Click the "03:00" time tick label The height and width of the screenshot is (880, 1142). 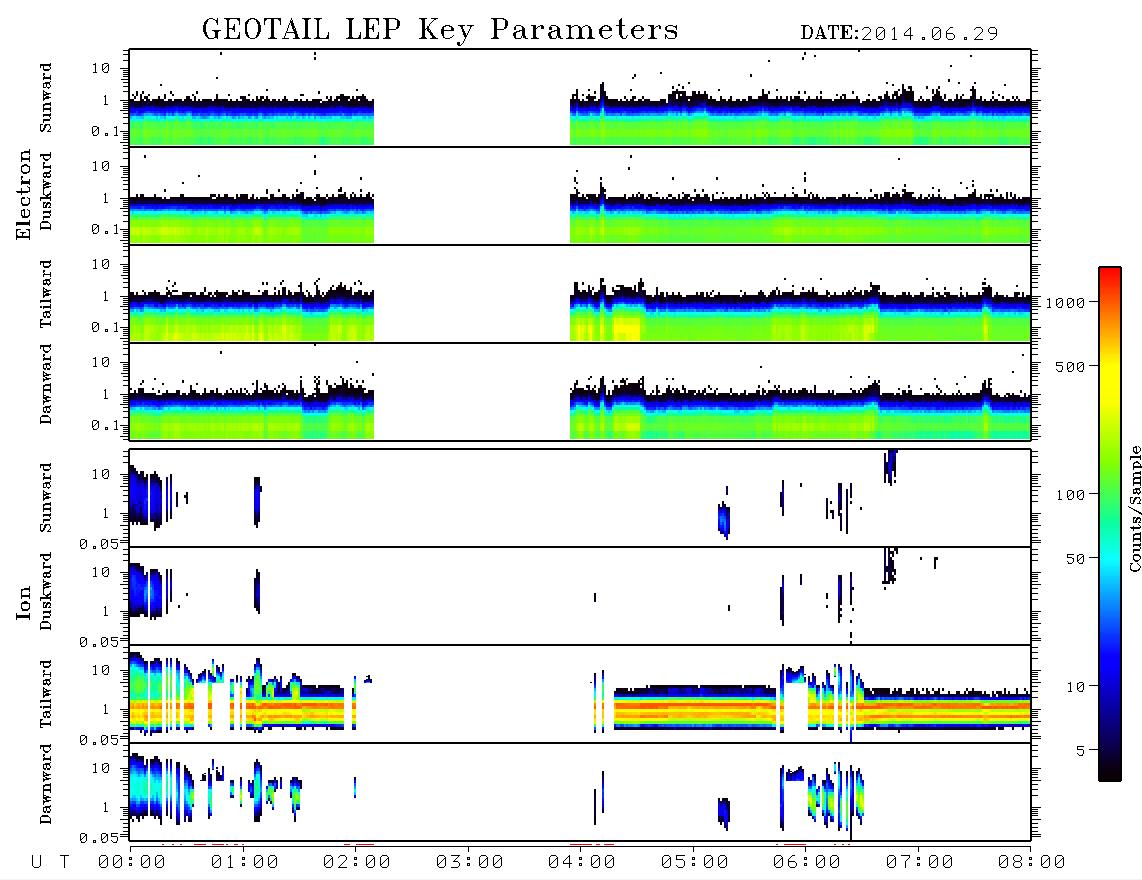(x=470, y=863)
